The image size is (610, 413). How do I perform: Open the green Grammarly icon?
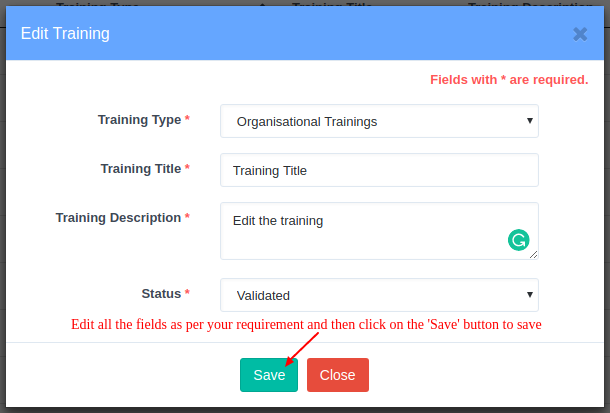[x=518, y=240]
